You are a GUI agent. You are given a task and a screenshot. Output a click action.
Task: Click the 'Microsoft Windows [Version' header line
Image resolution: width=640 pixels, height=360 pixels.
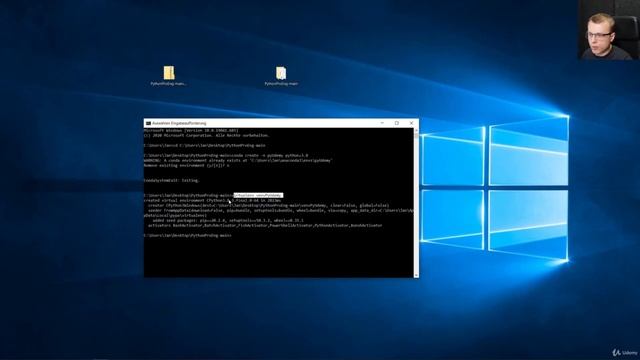(x=191, y=131)
